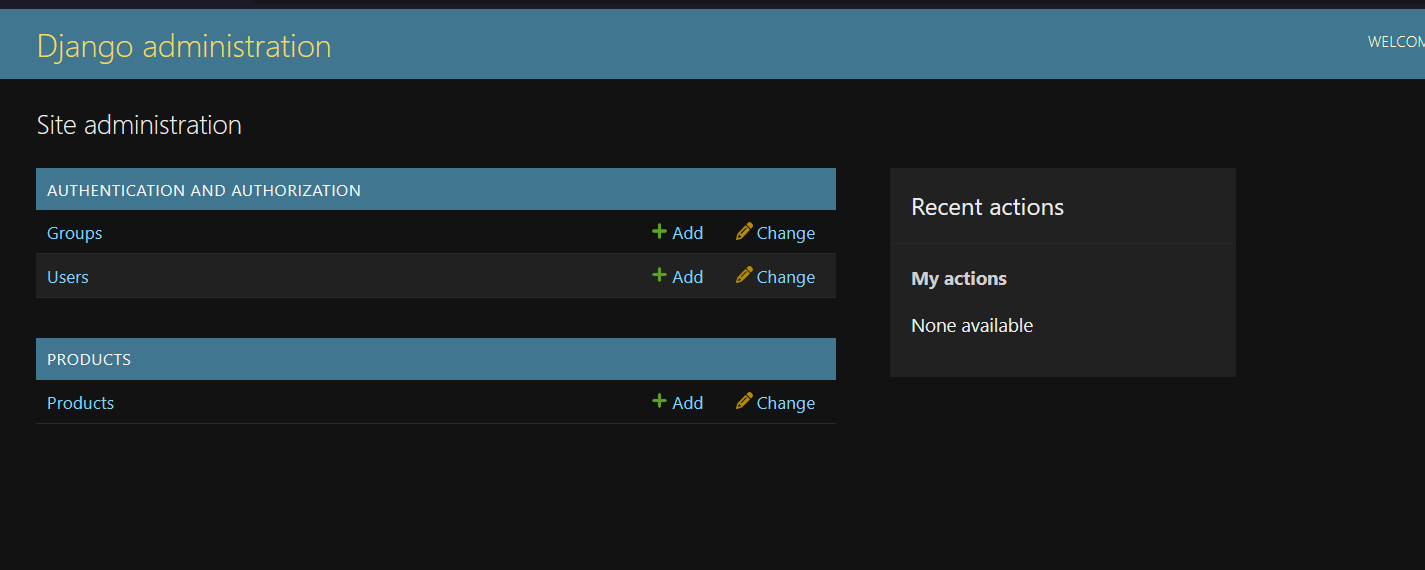This screenshot has height=570, width=1425.
Task: Click the Welcome text in header
Action: pyautogui.click(x=1396, y=42)
